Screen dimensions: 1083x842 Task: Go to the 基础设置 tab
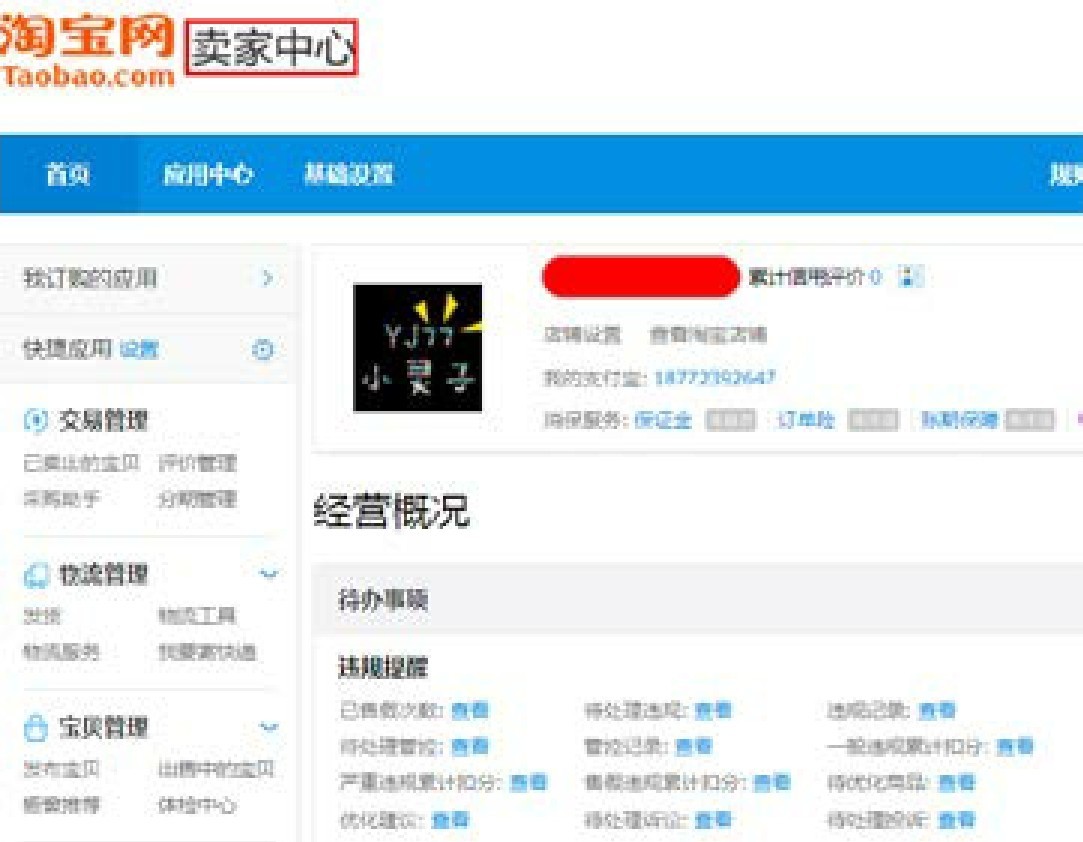[x=348, y=175]
